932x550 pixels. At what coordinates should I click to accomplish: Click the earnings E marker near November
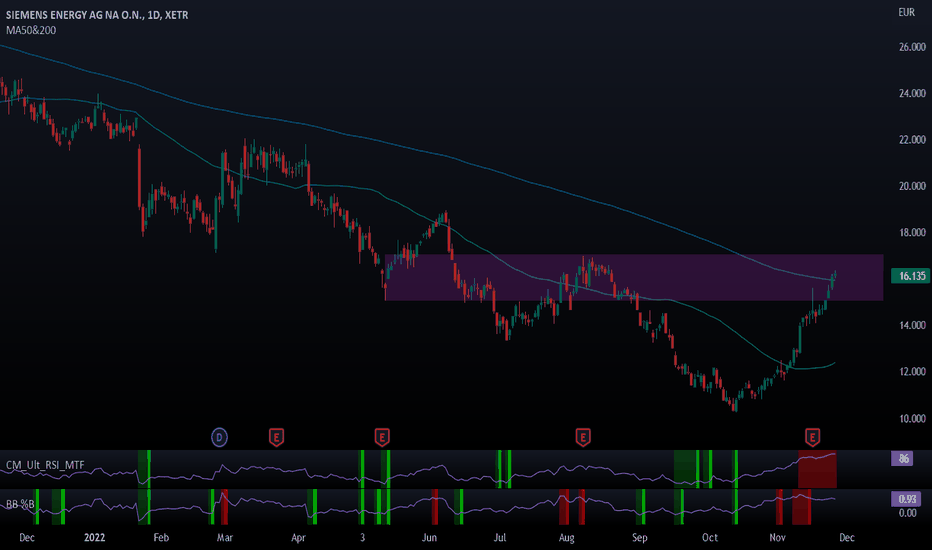[x=813, y=438]
